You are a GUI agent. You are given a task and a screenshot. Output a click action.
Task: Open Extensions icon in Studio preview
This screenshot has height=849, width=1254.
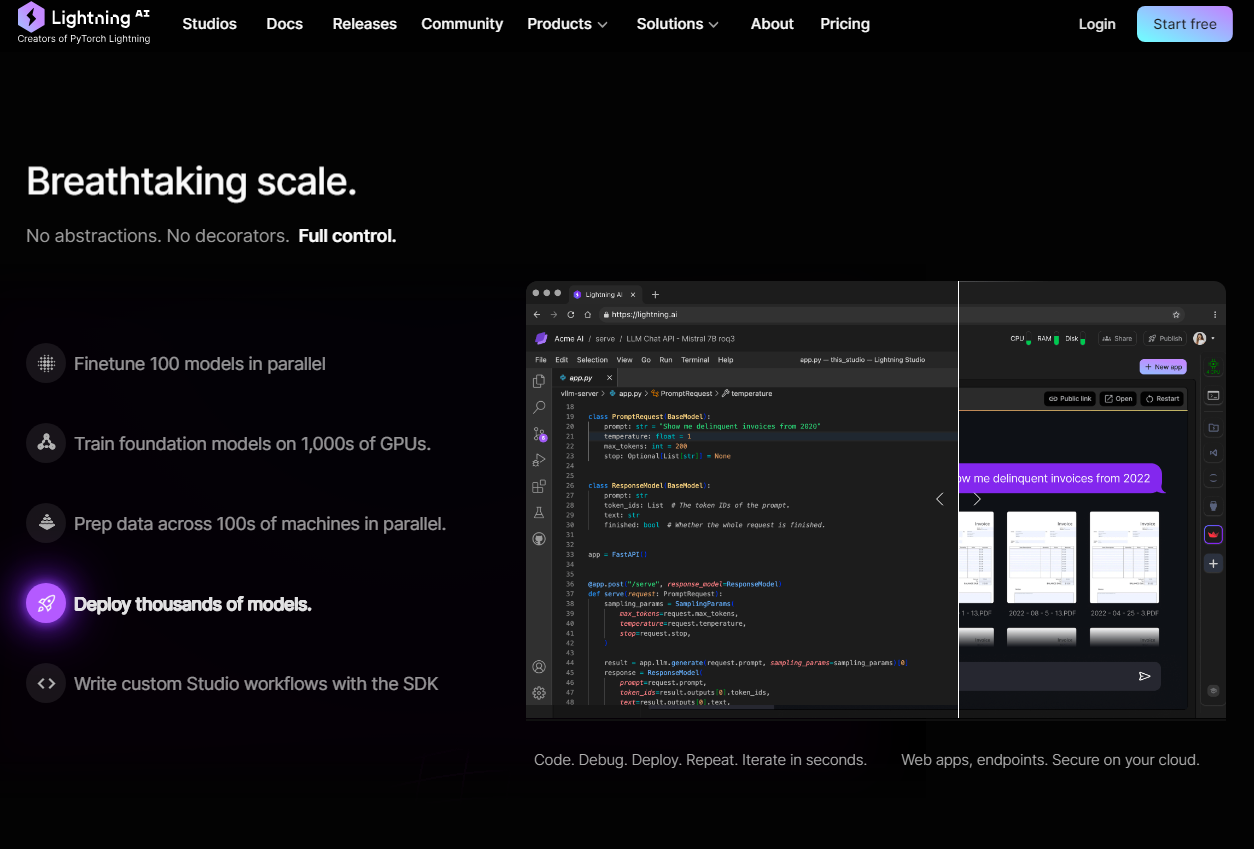click(539, 486)
